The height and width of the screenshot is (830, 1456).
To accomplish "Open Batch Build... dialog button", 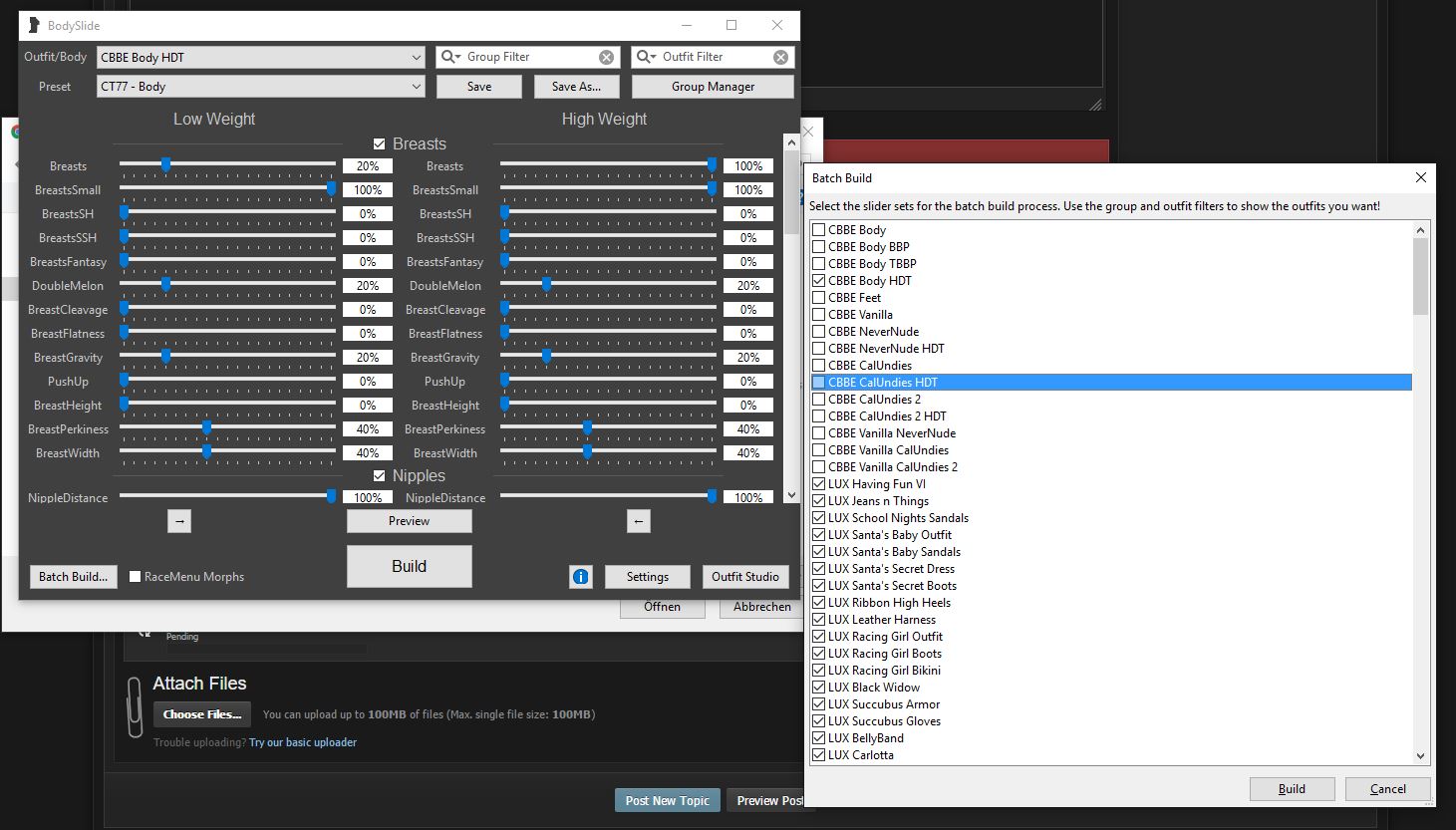I will point(73,577).
